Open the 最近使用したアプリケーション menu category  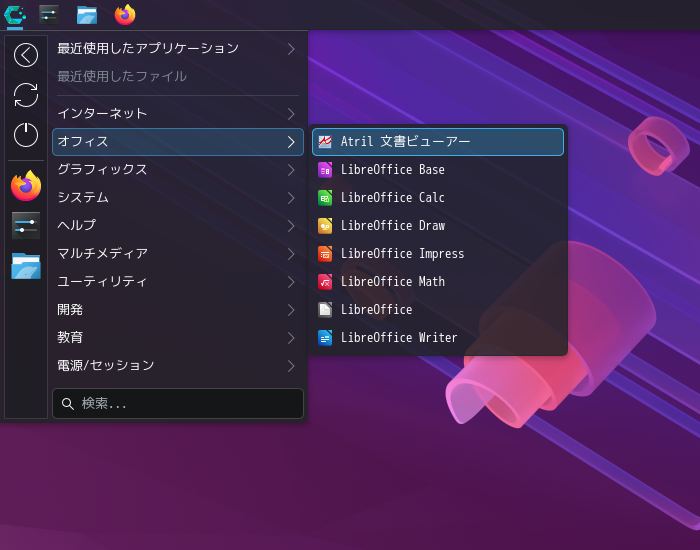178,49
